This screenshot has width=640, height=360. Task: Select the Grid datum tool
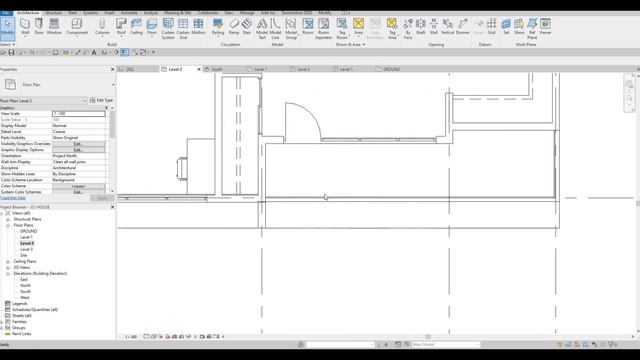(x=492, y=27)
